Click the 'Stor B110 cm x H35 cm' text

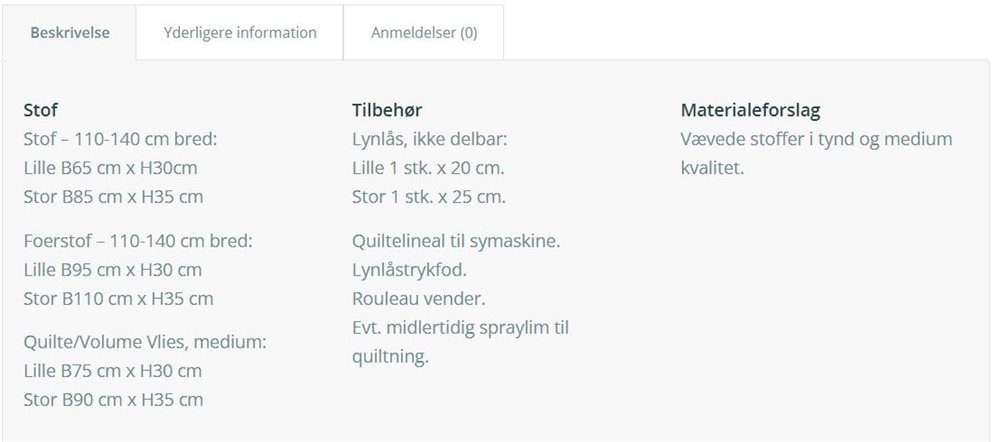(x=119, y=298)
